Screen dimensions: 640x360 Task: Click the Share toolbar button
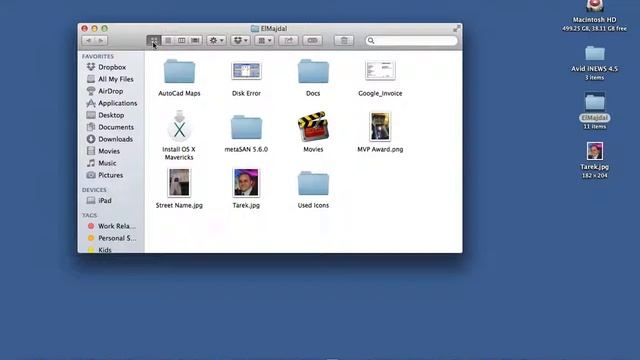[x=289, y=40]
